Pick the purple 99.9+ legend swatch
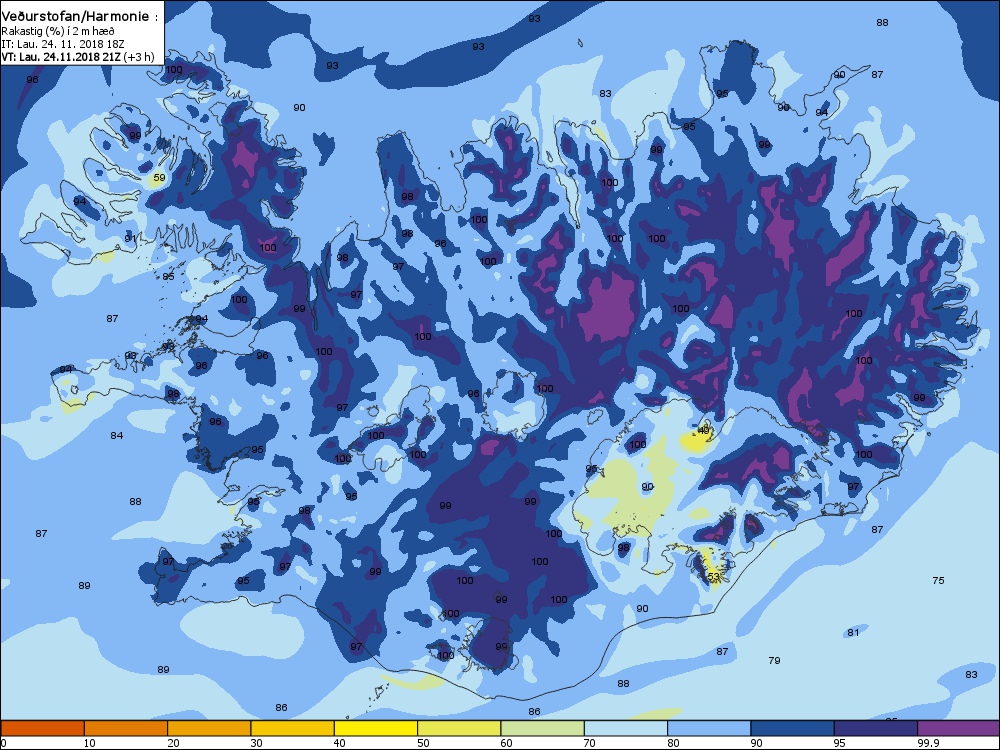The height and width of the screenshot is (750, 1000). (x=959, y=728)
